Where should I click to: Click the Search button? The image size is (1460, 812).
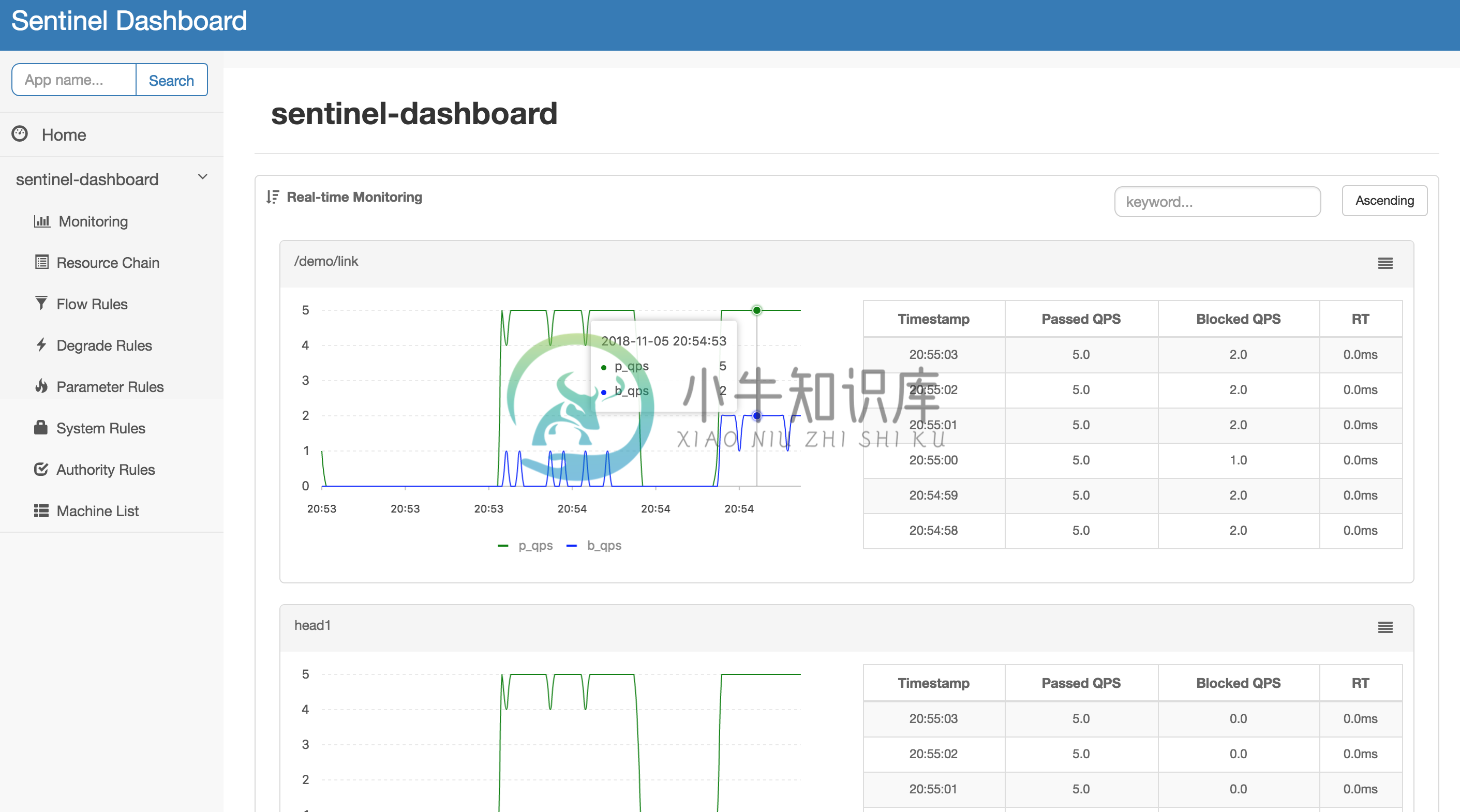point(171,79)
